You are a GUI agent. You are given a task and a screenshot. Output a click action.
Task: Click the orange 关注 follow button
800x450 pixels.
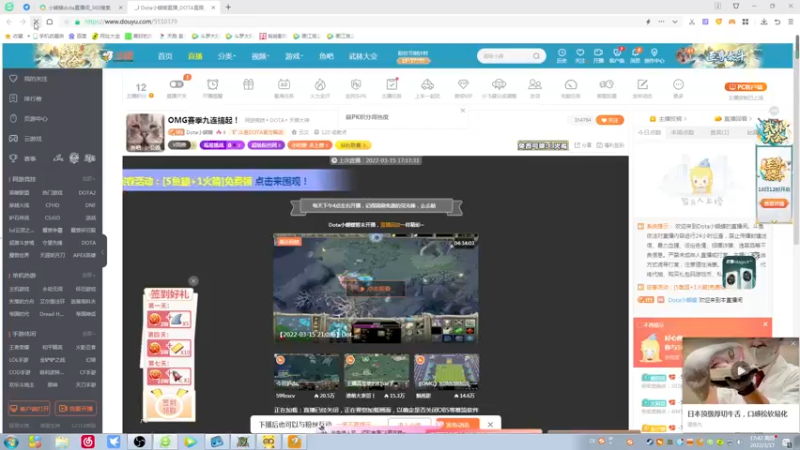click(x=610, y=120)
